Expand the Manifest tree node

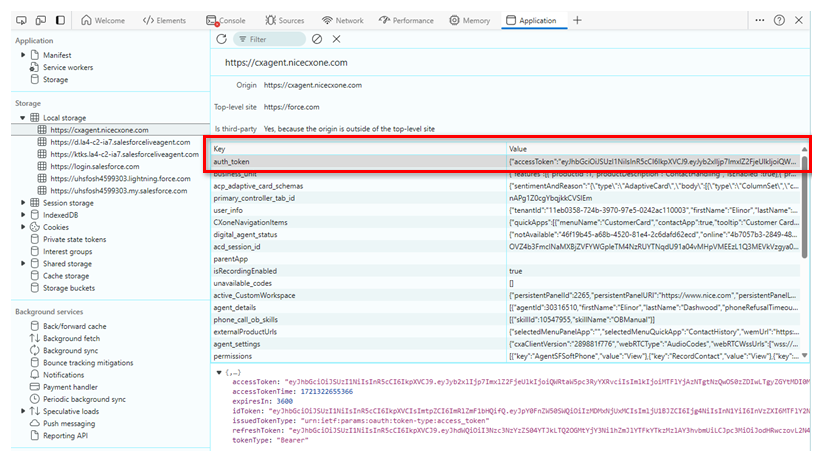click(23, 55)
